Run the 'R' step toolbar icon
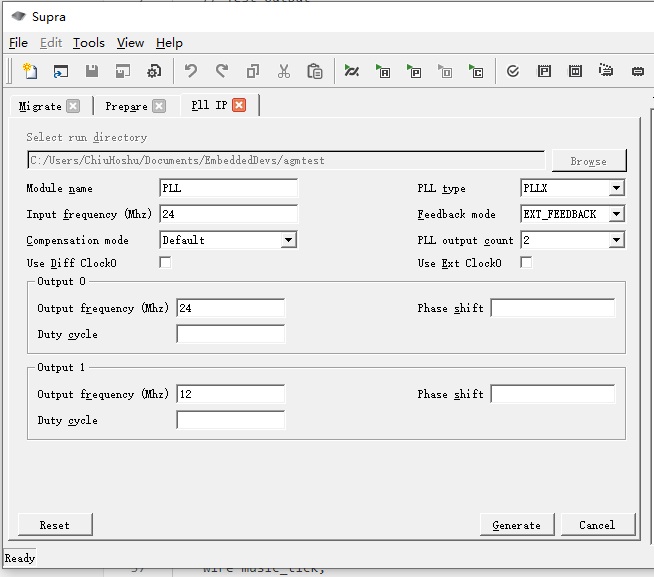Viewport: 654px width, 577px height. click(383, 71)
